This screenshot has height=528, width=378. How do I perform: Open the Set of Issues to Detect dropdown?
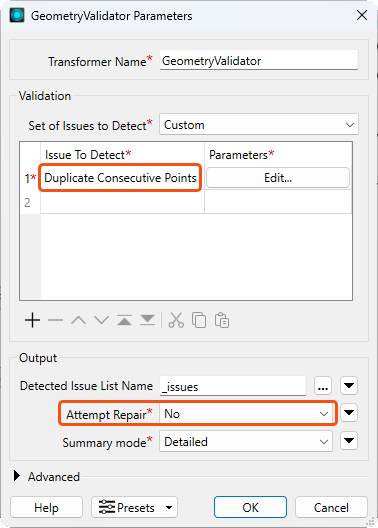259,125
